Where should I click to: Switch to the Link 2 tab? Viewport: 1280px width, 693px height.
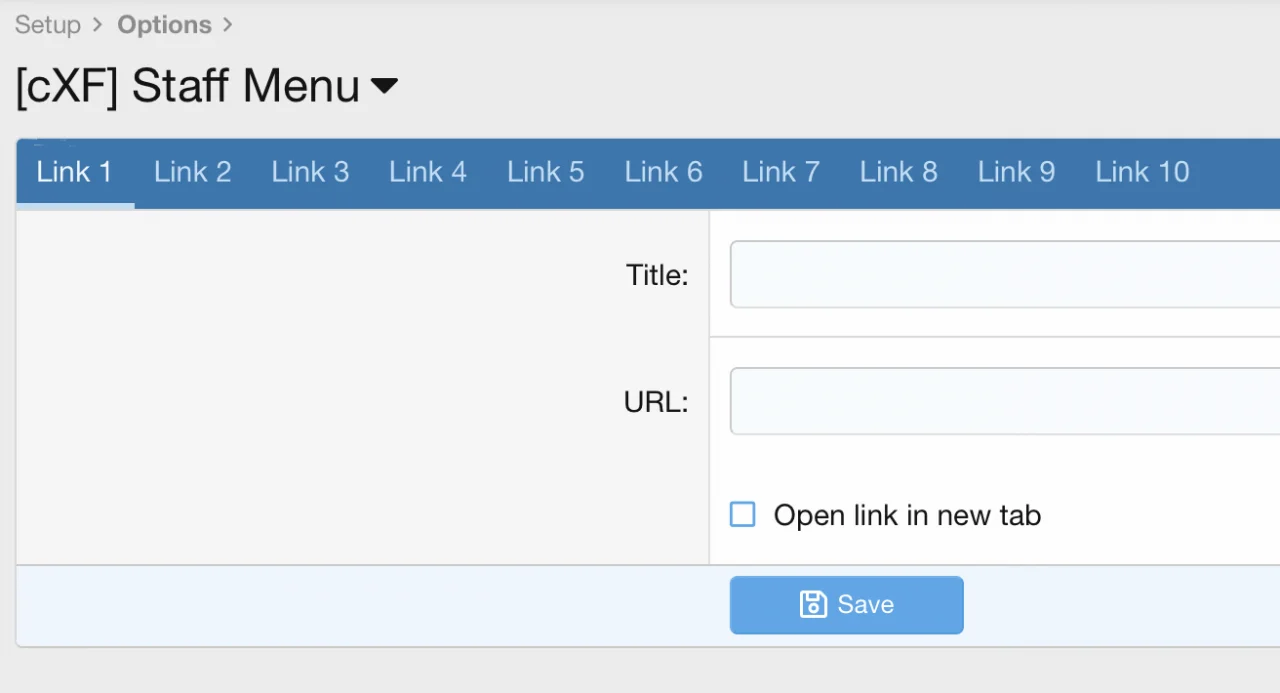193,172
